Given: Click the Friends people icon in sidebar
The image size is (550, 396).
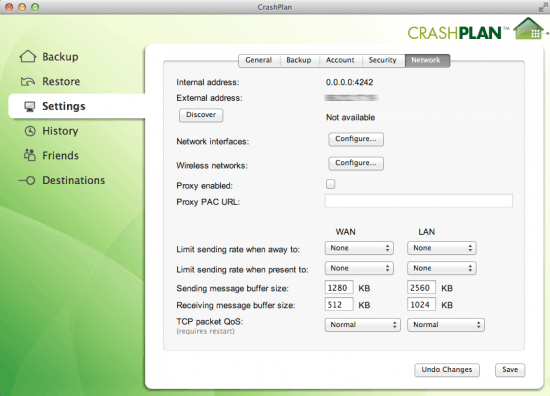Looking at the screenshot, I should [30, 155].
